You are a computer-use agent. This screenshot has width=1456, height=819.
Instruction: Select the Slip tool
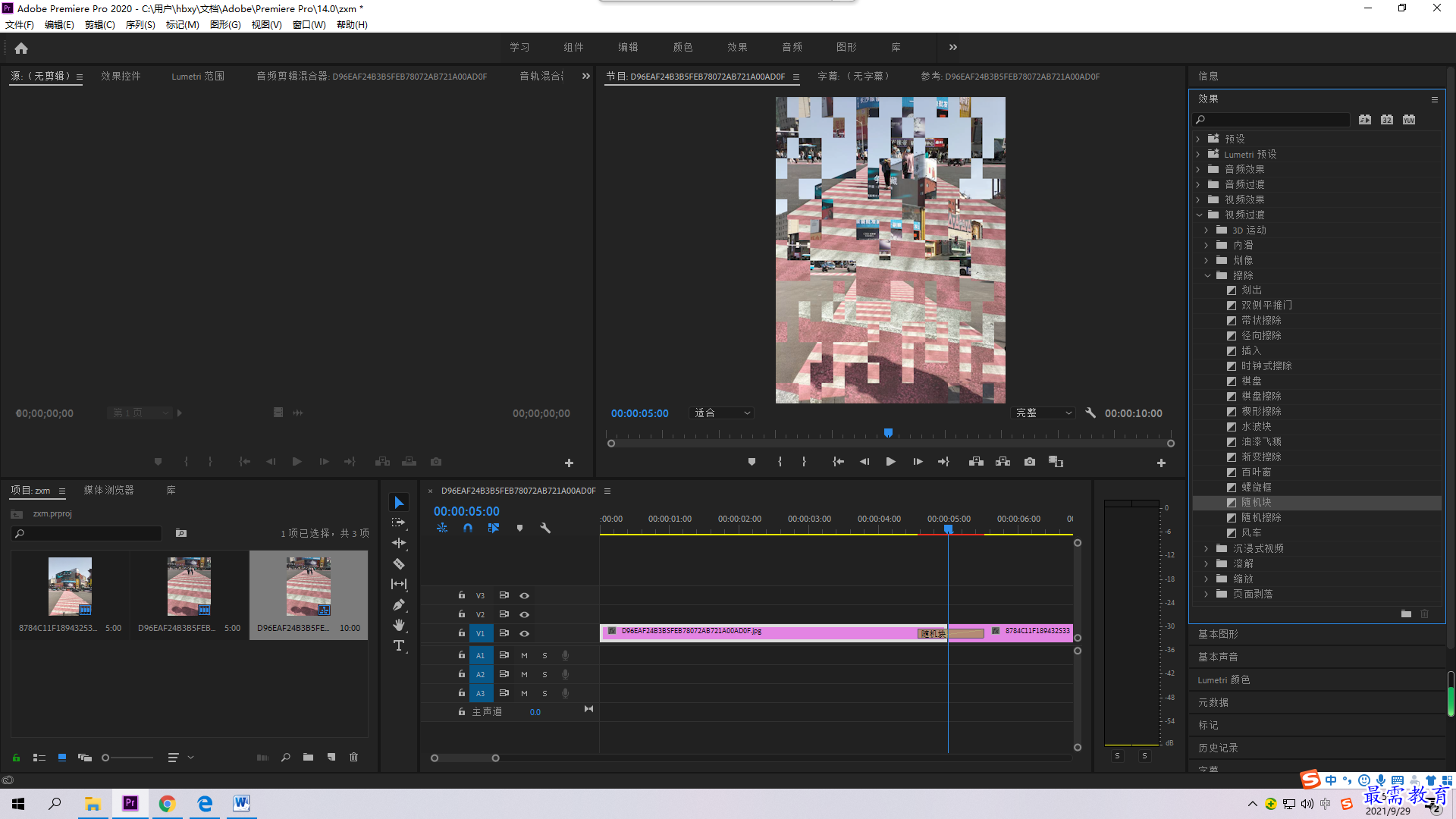[399, 584]
